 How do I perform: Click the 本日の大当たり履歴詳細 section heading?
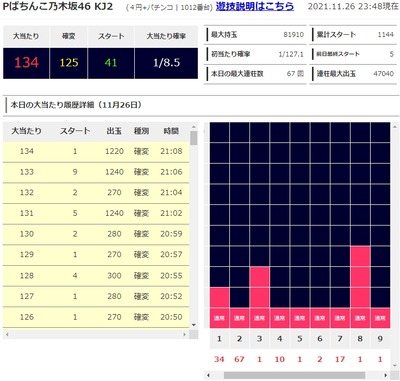tap(76, 105)
